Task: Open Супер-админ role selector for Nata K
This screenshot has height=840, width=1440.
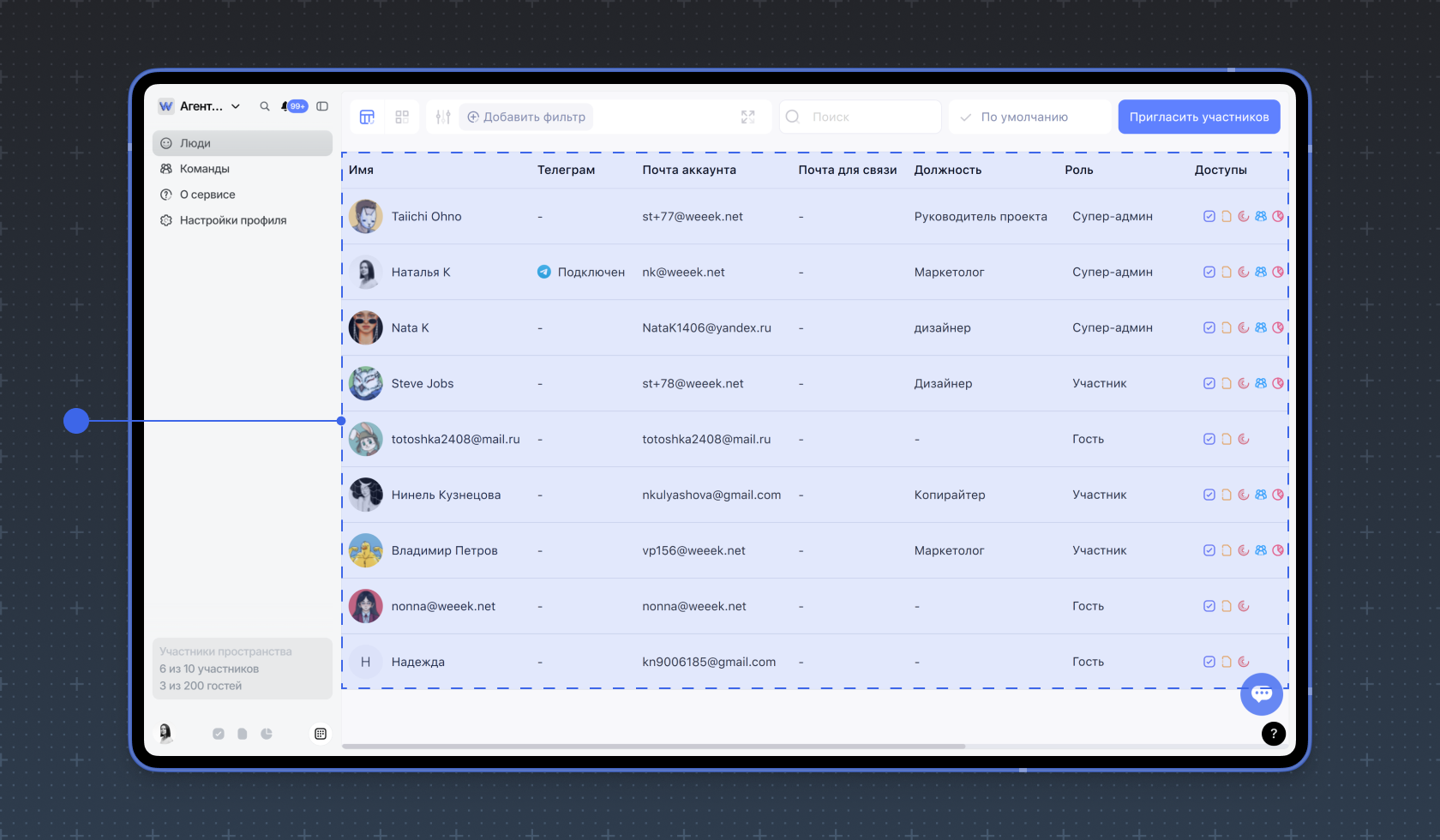Action: pyautogui.click(x=1112, y=328)
